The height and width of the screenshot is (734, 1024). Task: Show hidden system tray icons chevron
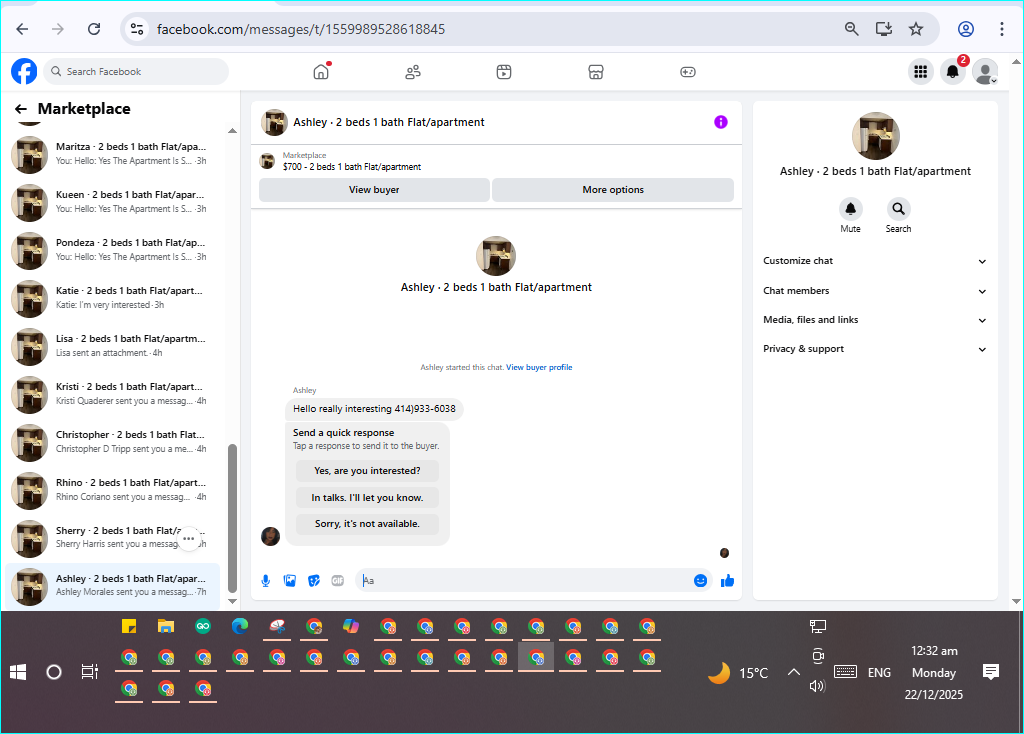pyautogui.click(x=793, y=672)
